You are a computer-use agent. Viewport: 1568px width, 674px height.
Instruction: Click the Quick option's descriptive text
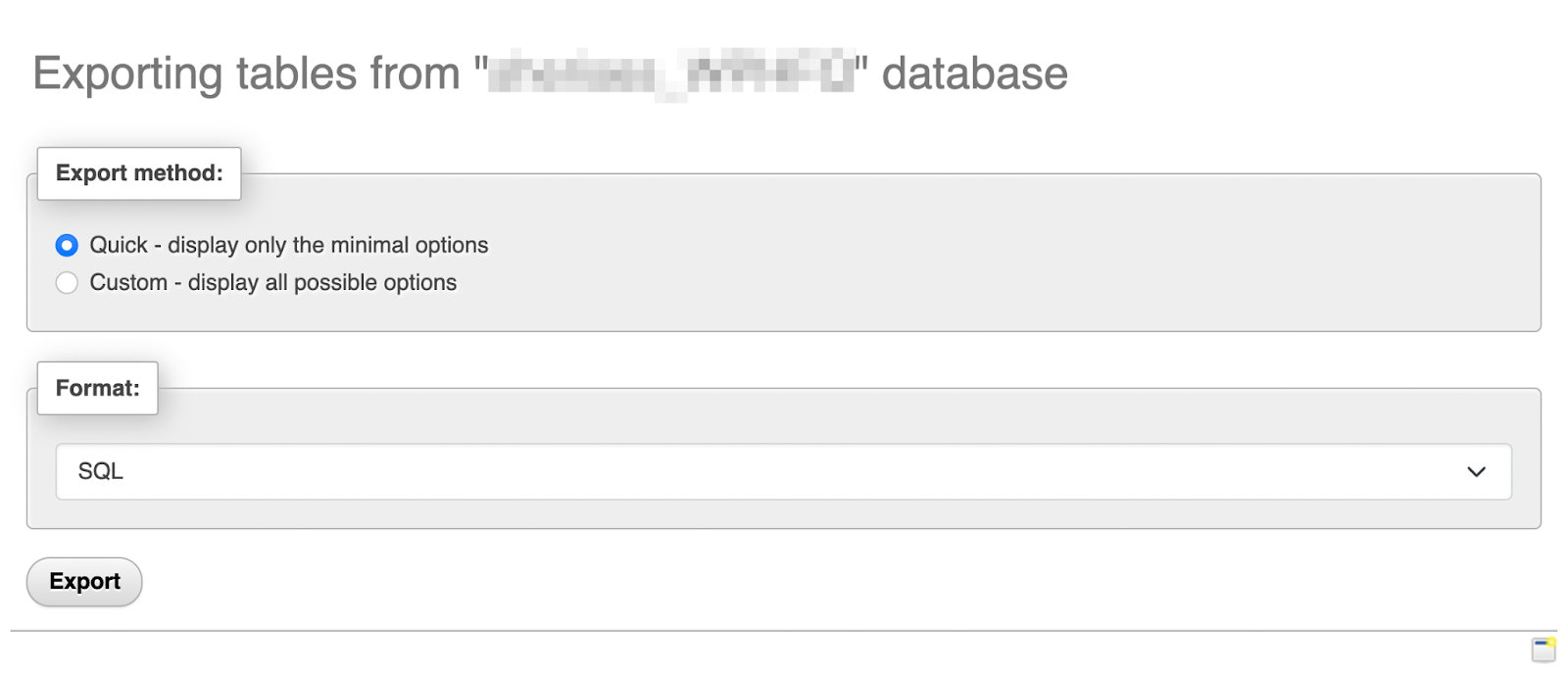click(289, 246)
